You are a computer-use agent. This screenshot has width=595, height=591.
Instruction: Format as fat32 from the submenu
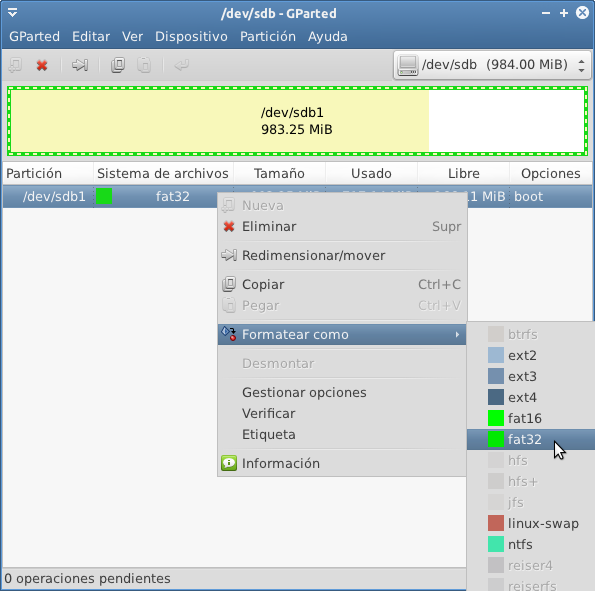531,439
